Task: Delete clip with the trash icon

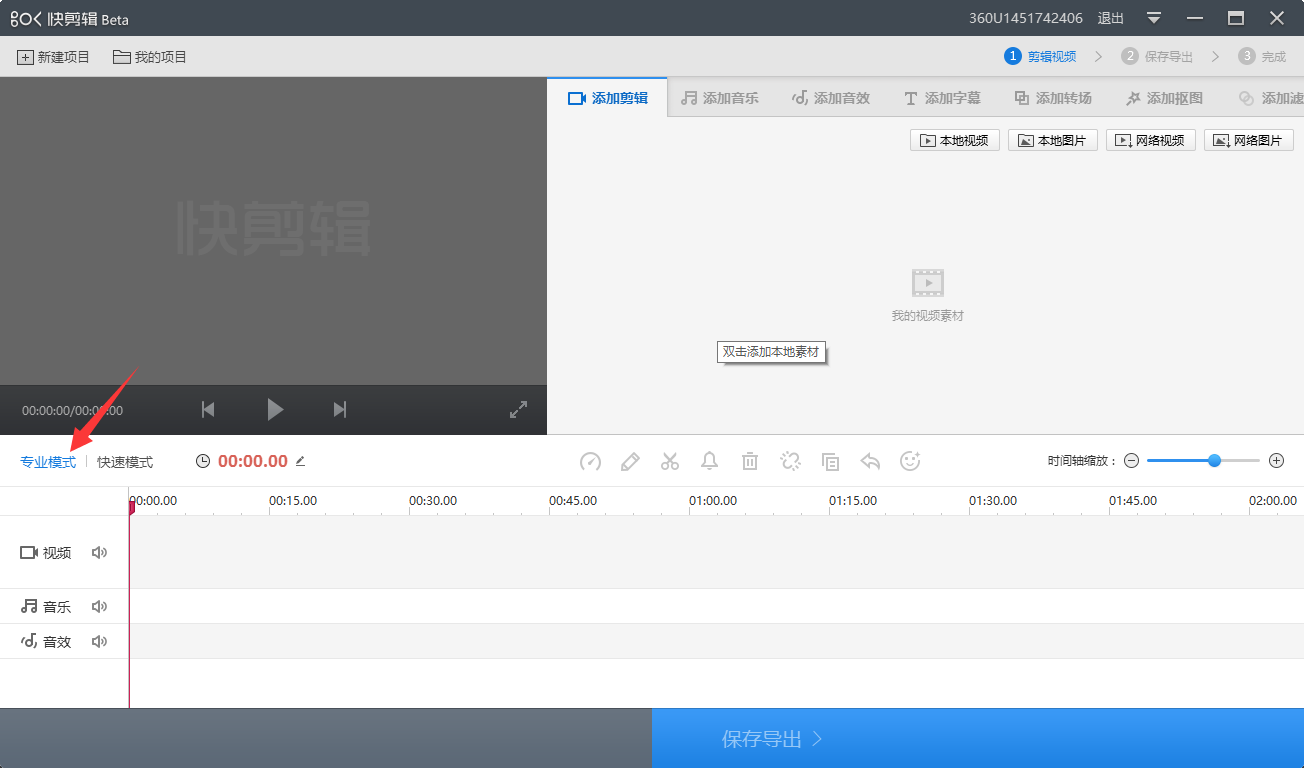Action: (750, 461)
